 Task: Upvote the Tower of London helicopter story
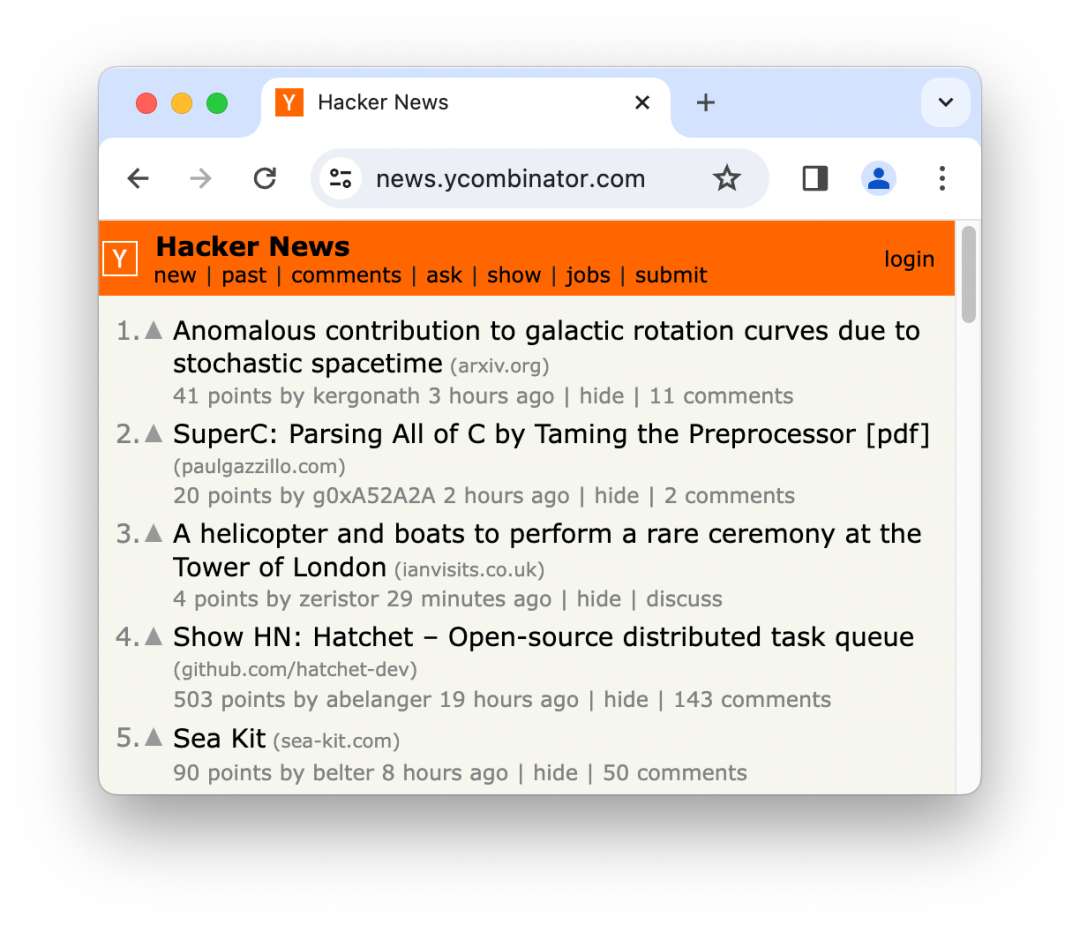154,534
